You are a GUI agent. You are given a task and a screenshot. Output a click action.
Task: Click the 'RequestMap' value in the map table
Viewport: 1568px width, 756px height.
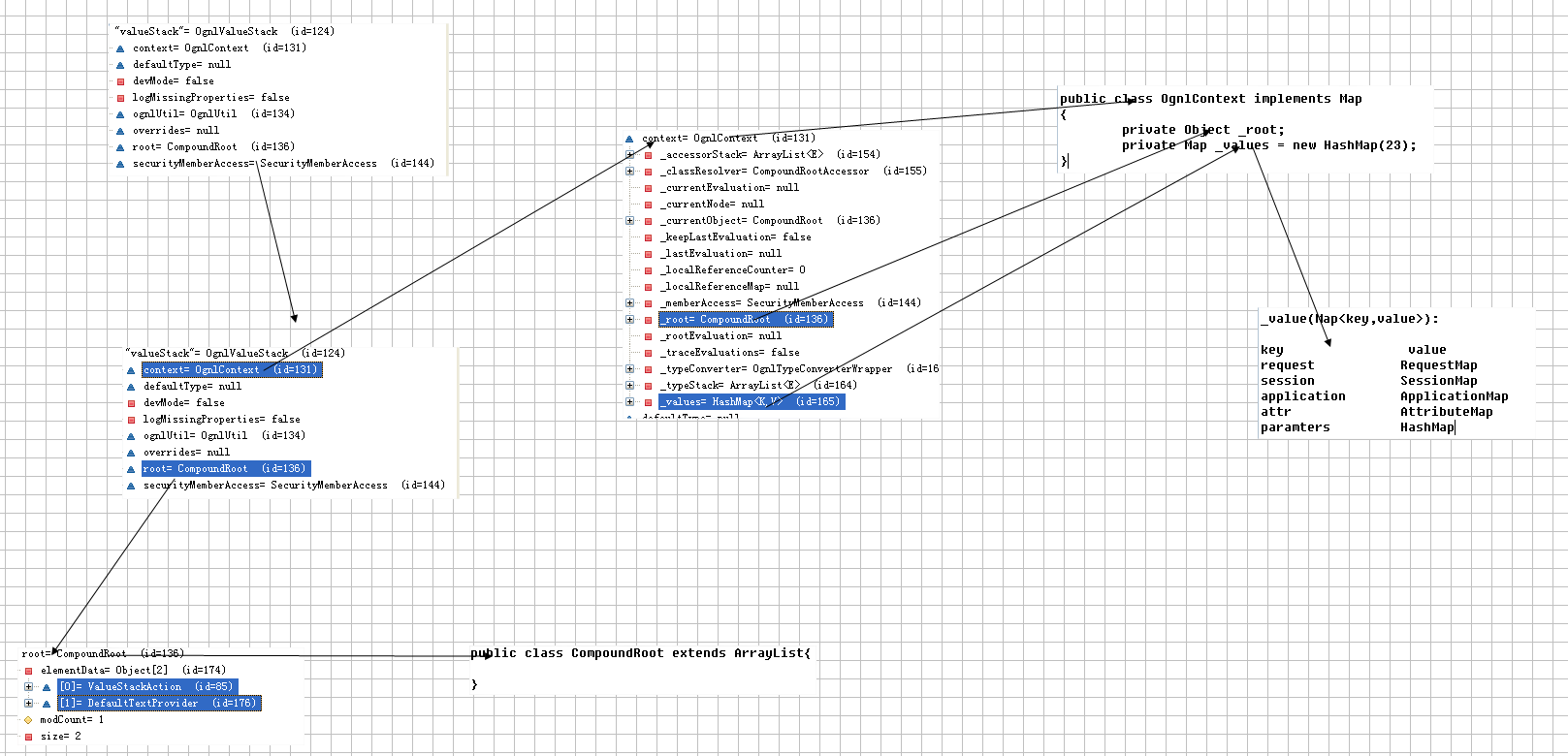tap(1438, 365)
